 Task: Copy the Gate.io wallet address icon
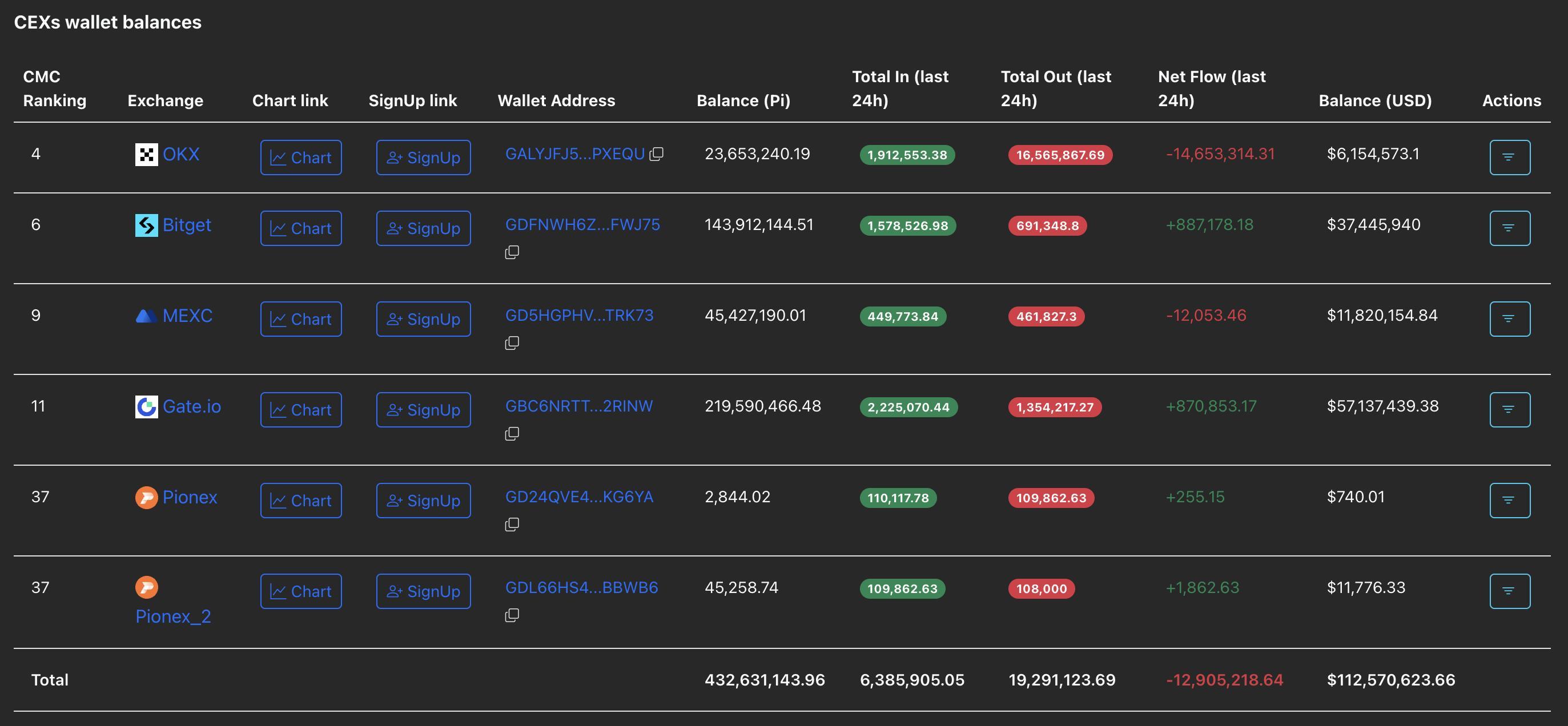512,433
